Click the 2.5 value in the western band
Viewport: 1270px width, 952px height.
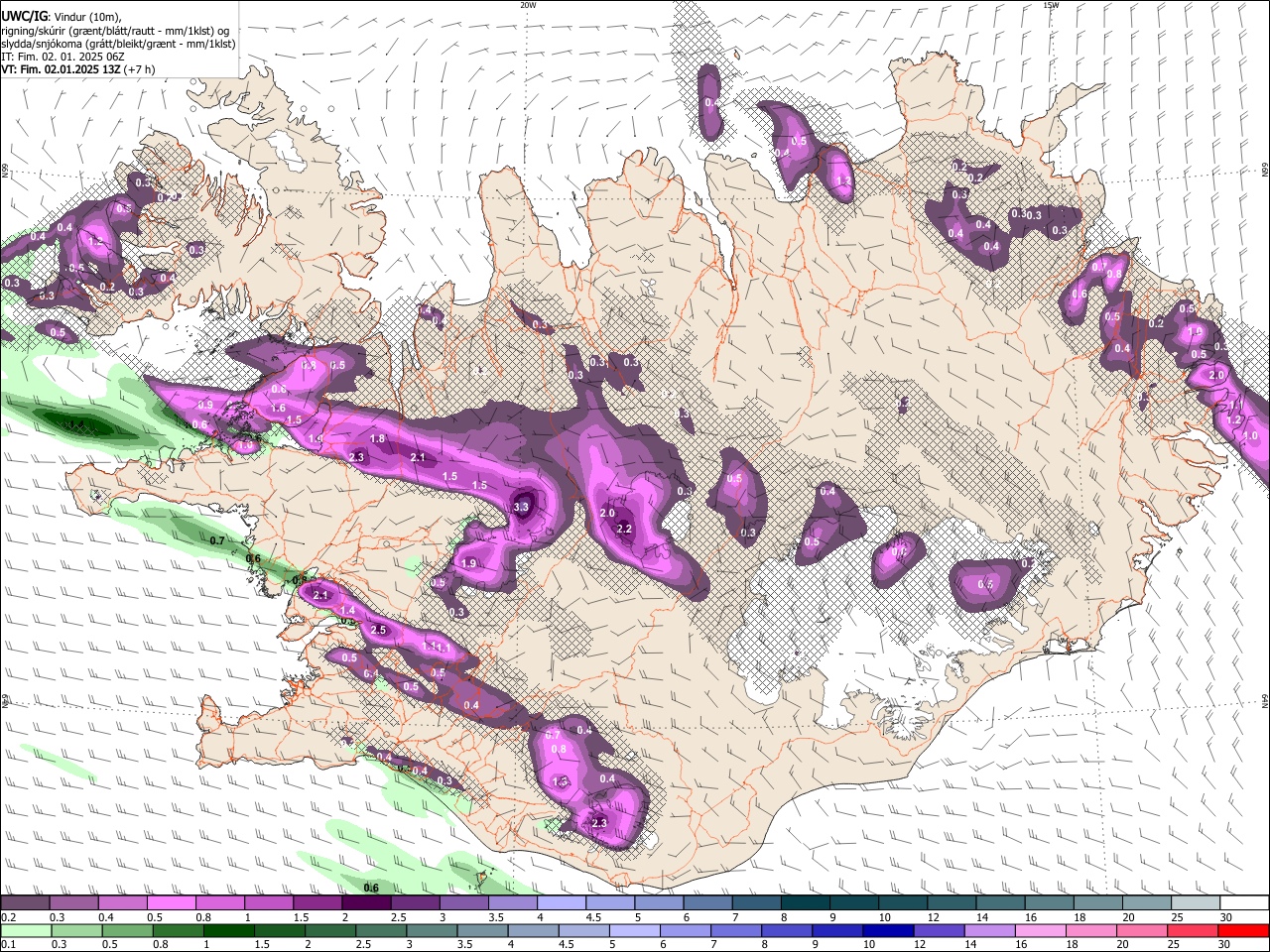378,630
